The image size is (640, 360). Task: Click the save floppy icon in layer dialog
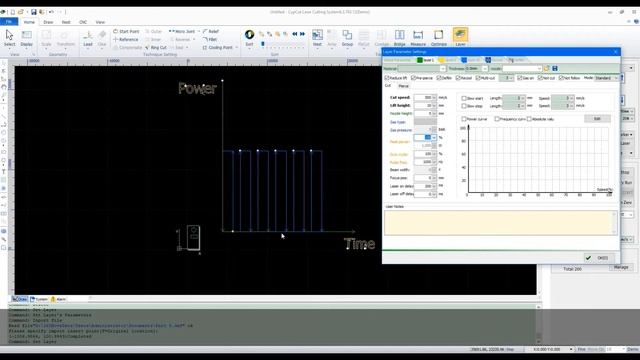point(555,69)
